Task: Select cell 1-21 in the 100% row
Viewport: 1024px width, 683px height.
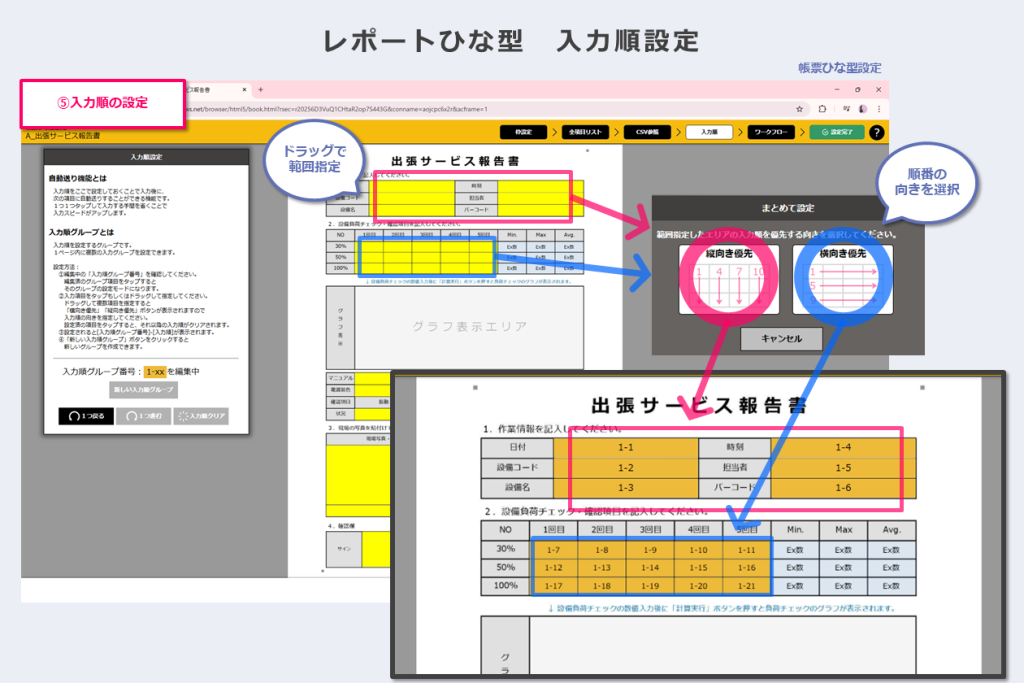Action: tap(746, 586)
